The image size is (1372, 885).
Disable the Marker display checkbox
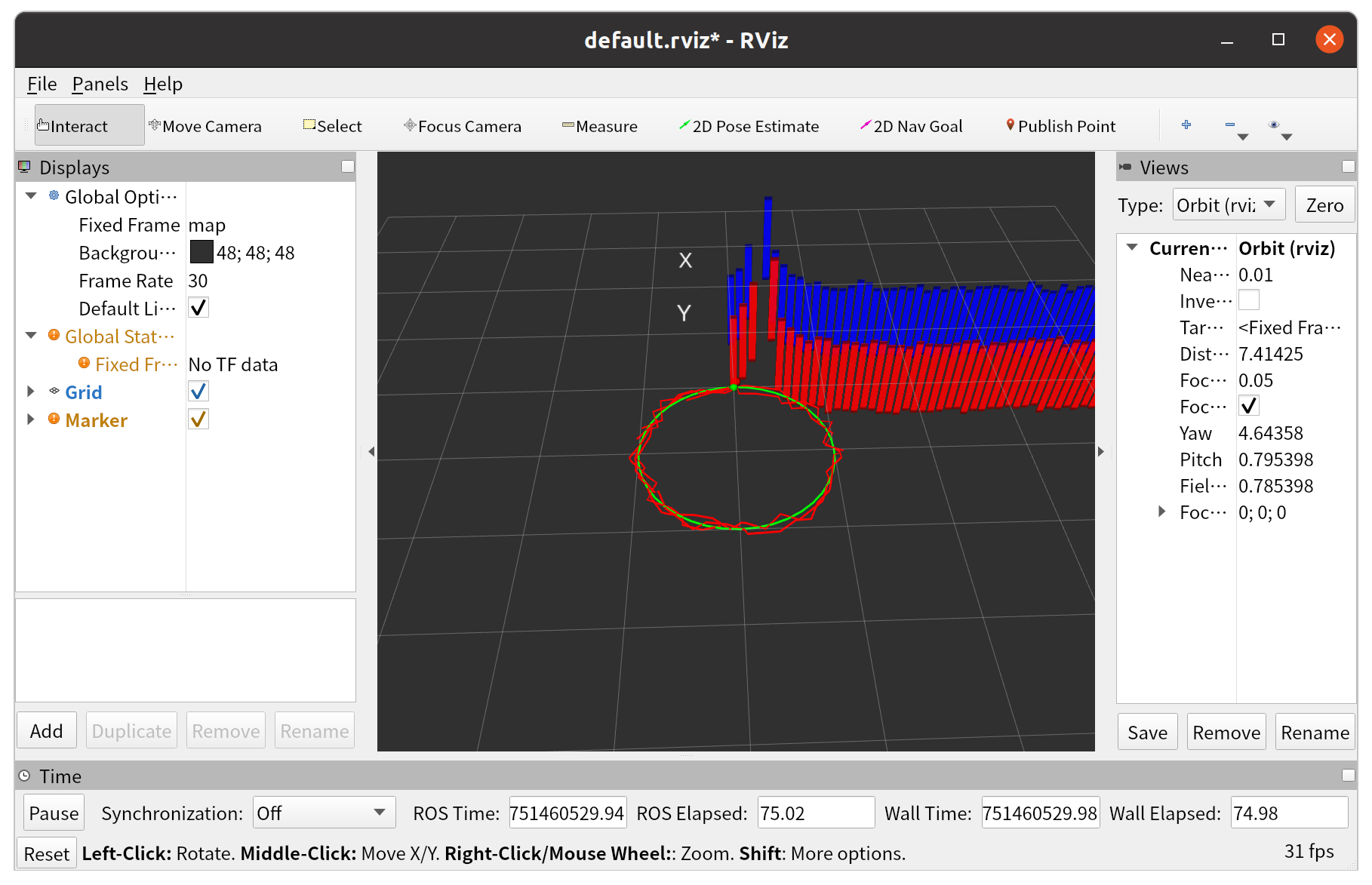[x=198, y=419]
